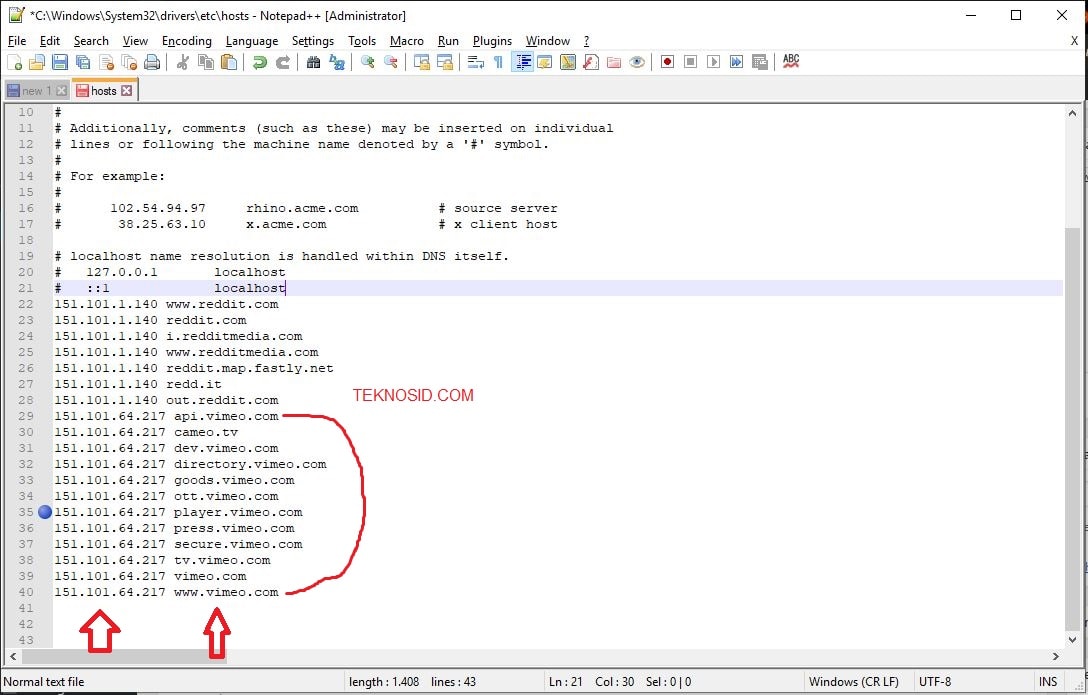Image resolution: width=1088 pixels, height=695 pixels.
Task: Save the current file with toolbar icon
Action: (x=60, y=62)
